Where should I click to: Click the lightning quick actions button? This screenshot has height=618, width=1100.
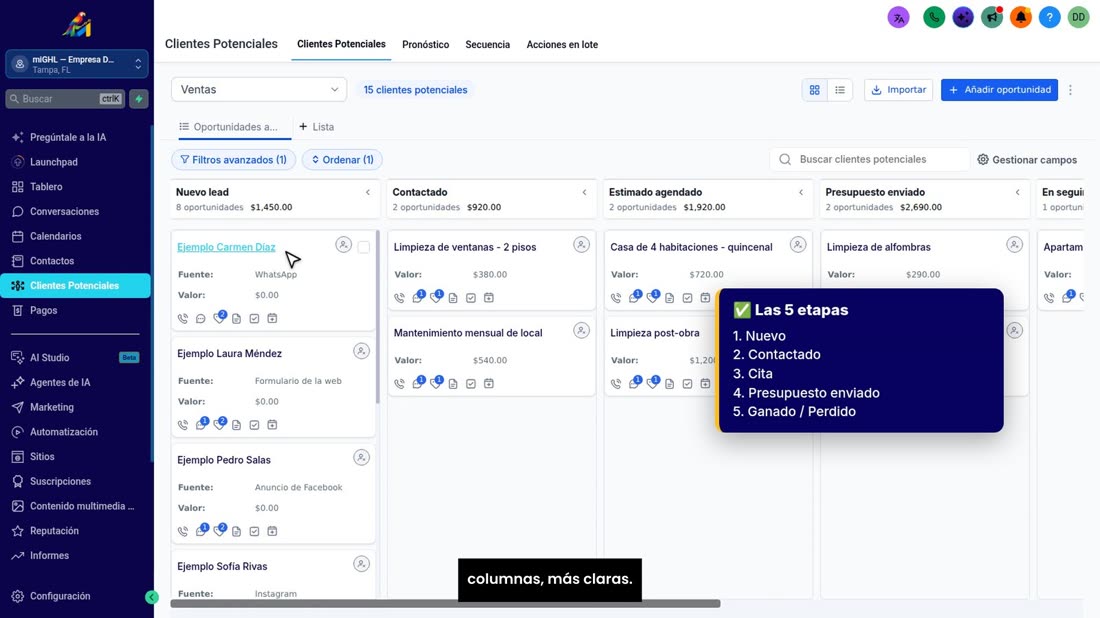tap(139, 99)
